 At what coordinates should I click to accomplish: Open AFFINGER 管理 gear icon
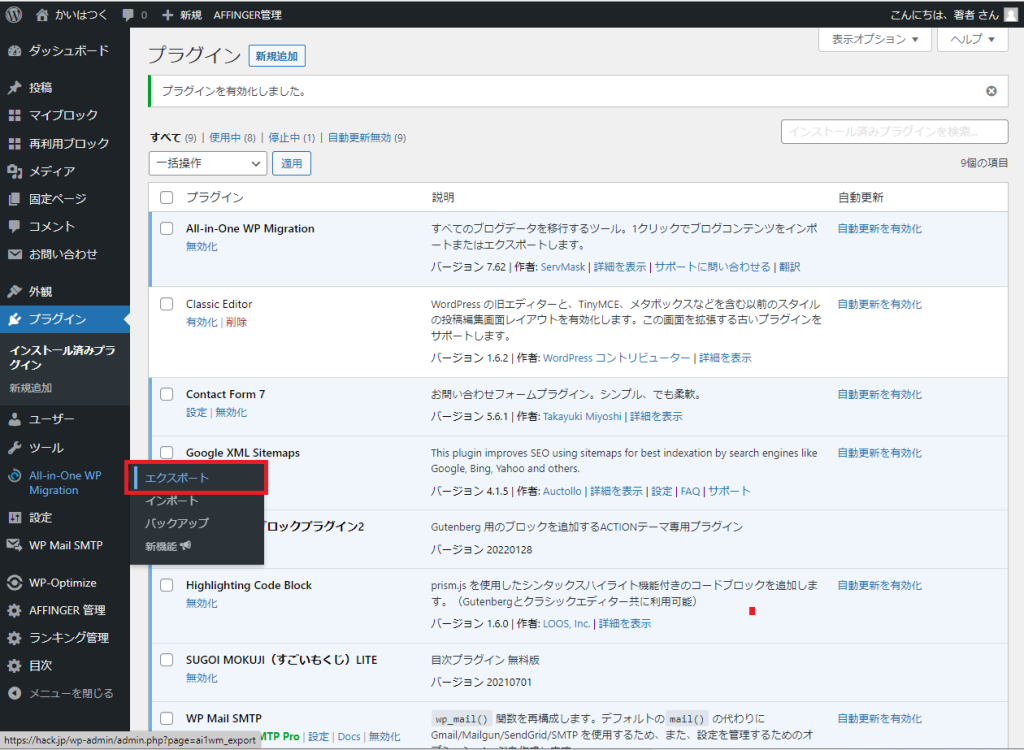coord(14,610)
